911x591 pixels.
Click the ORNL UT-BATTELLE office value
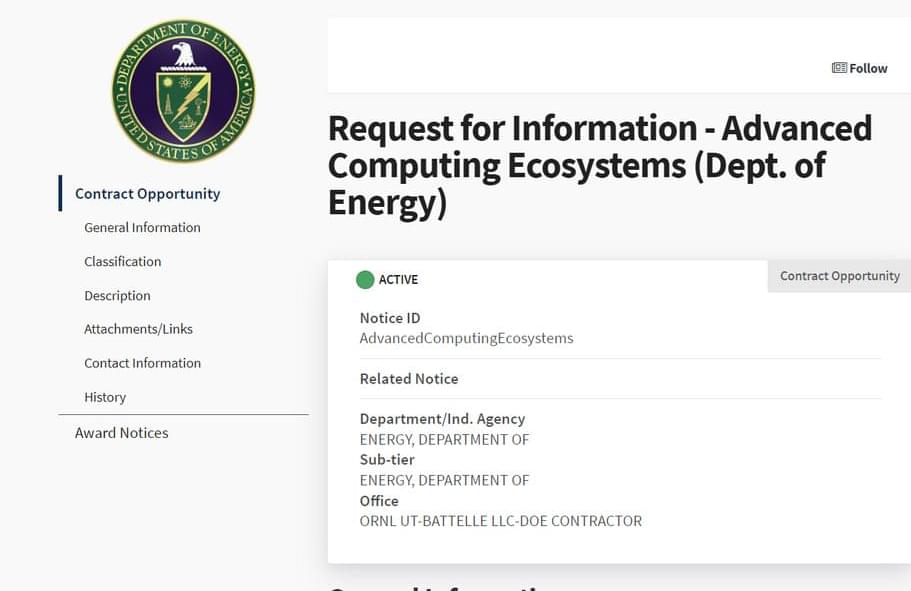(500, 521)
